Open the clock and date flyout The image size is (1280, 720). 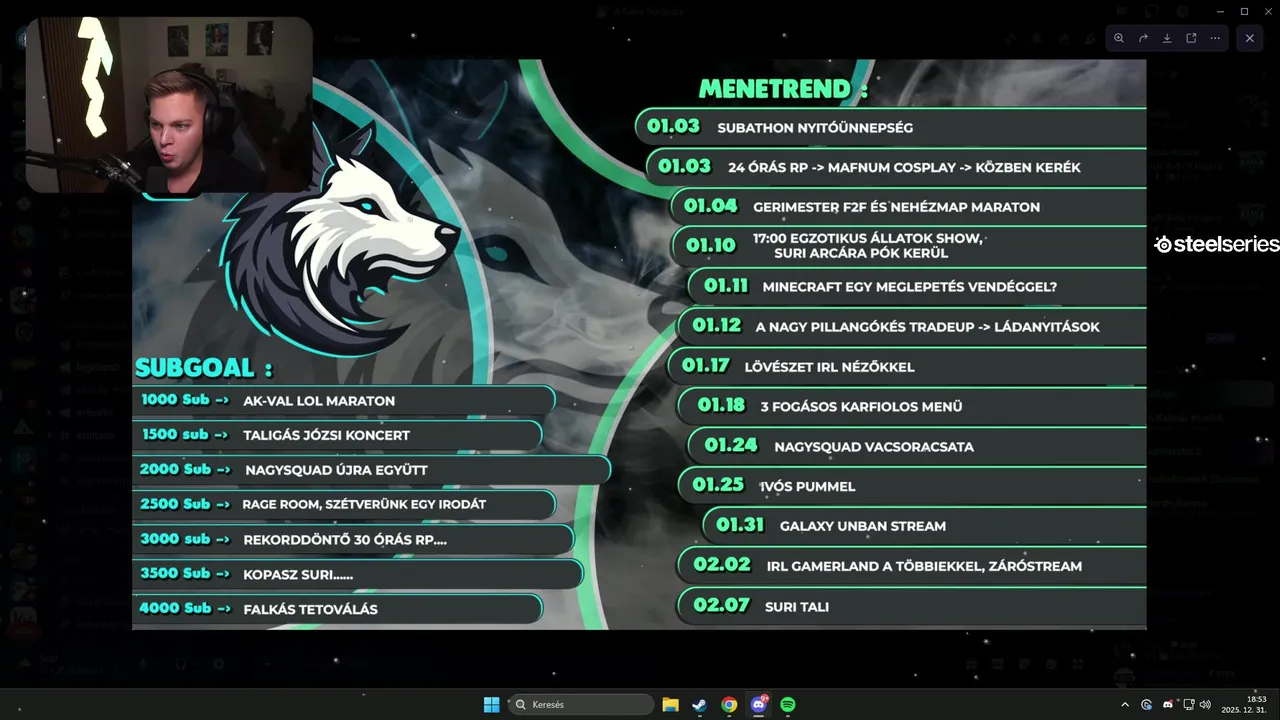(x=1244, y=705)
